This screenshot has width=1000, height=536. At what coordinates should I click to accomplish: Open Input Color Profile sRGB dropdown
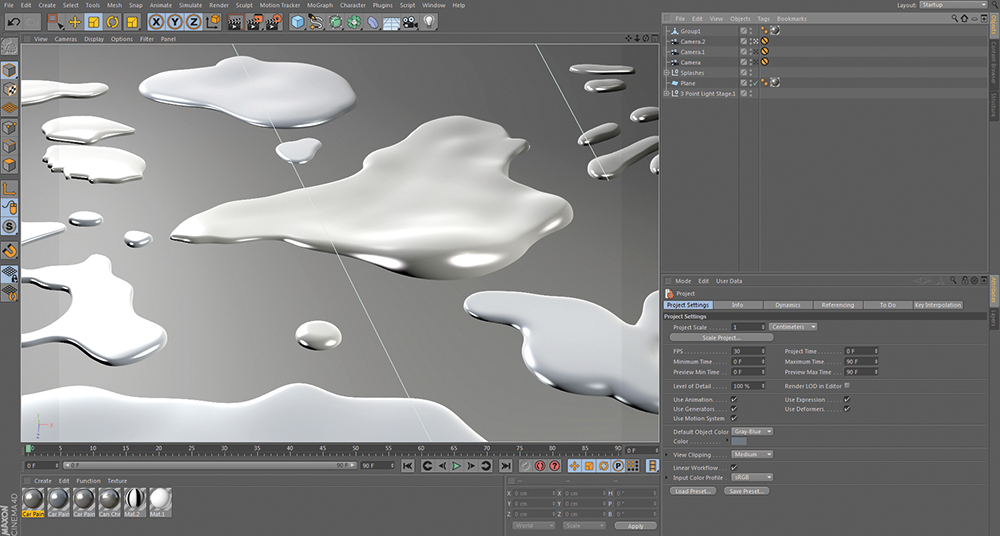752,477
